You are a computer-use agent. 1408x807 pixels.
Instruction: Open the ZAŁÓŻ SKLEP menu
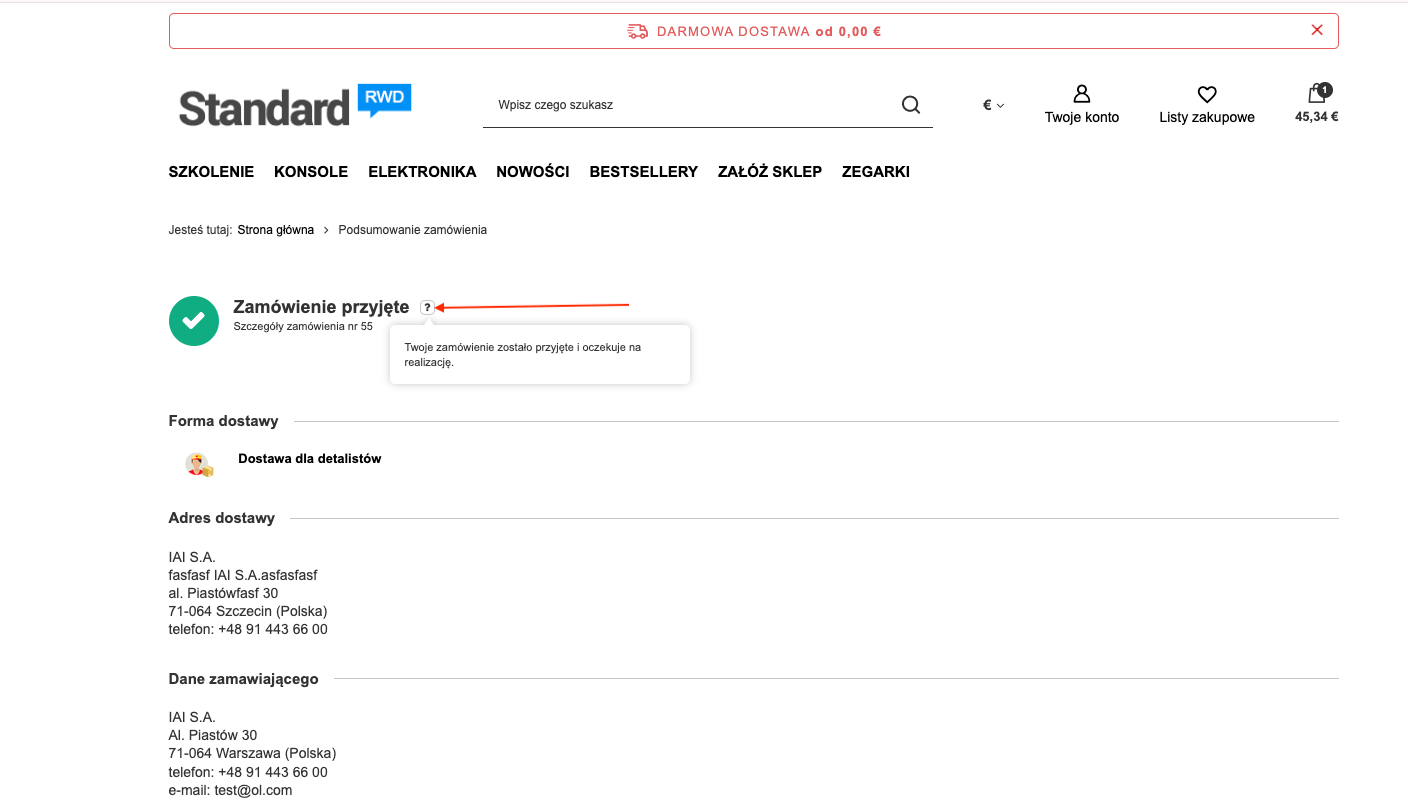770,172
